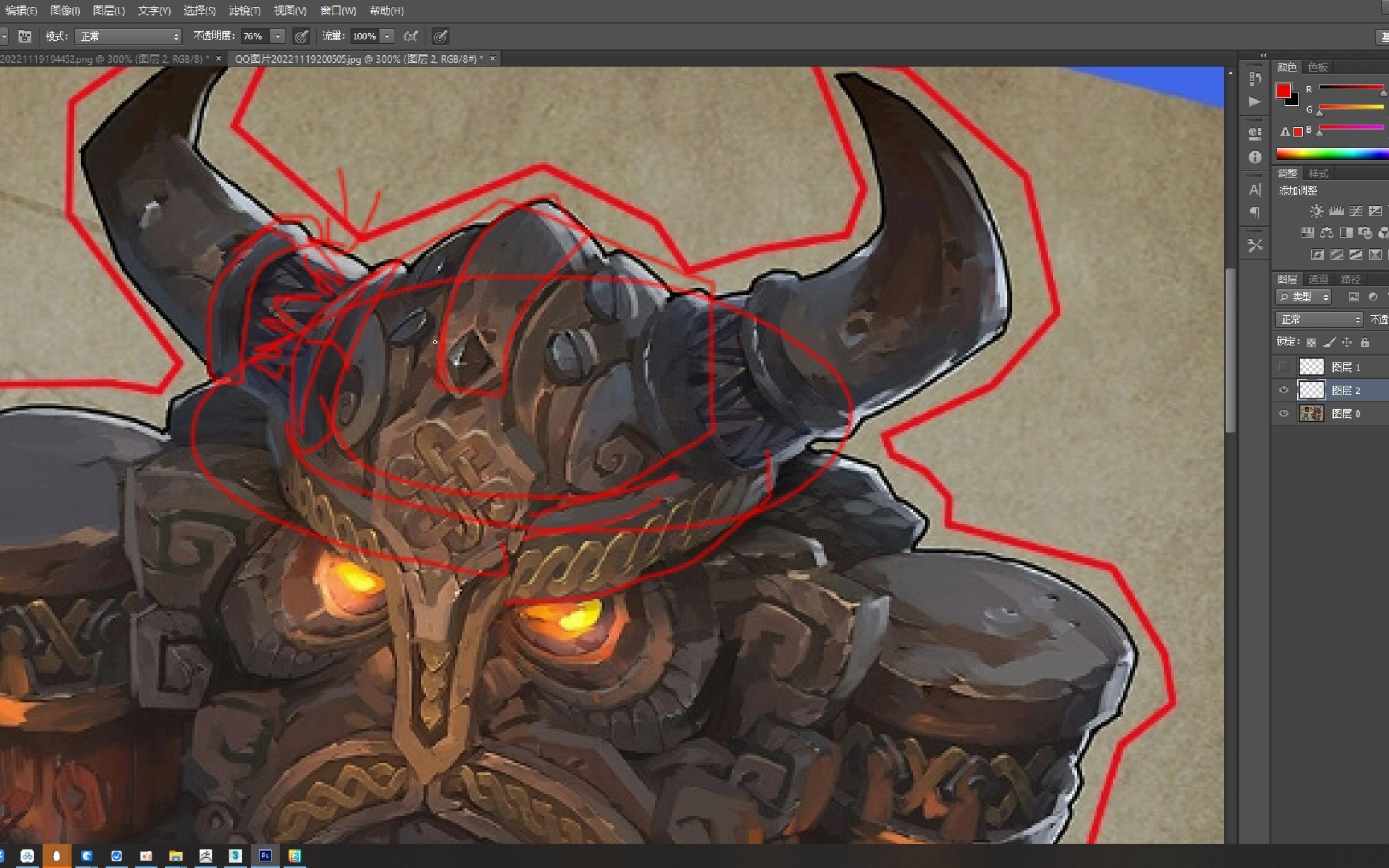The height and width of the screenshot is (868, 1389).
Task: Open the 文字(Y) menu
Action: click(x=154, y=11)
